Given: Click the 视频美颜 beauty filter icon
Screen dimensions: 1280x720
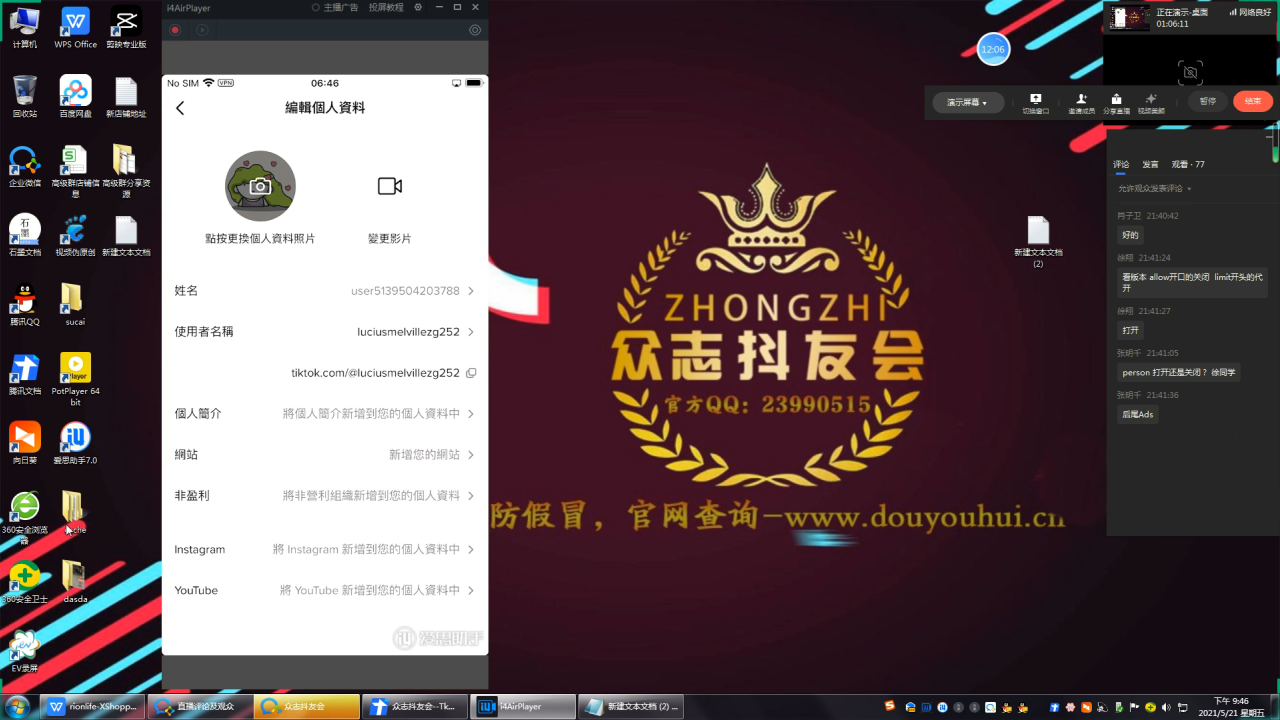Looking at the screenshot, I should pyautogui.click(x=1151, y=103).
